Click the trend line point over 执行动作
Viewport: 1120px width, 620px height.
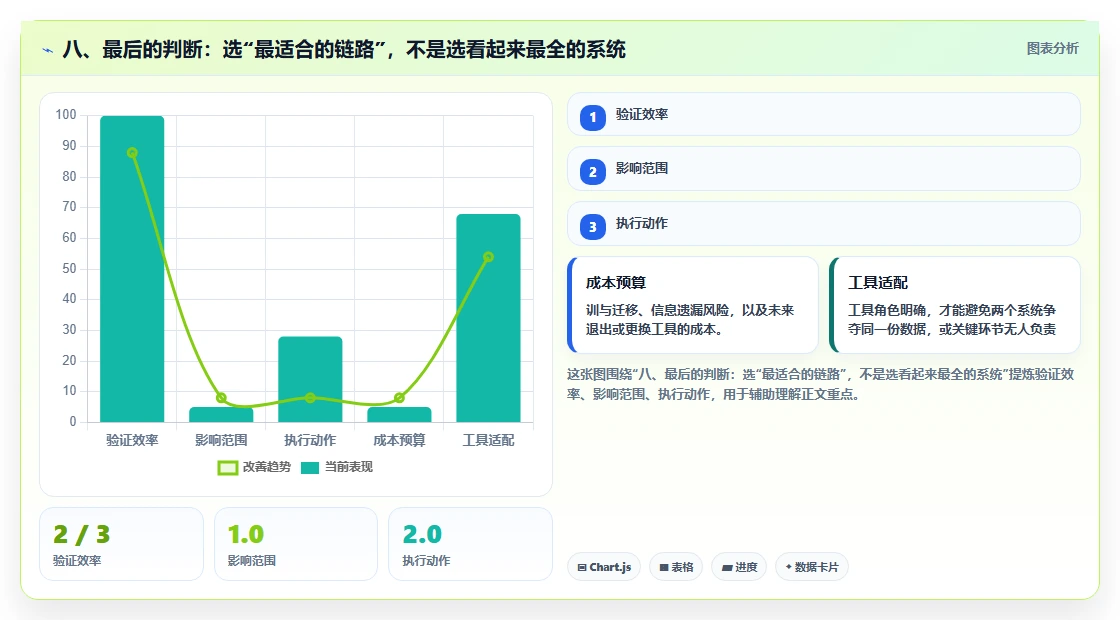310,398
